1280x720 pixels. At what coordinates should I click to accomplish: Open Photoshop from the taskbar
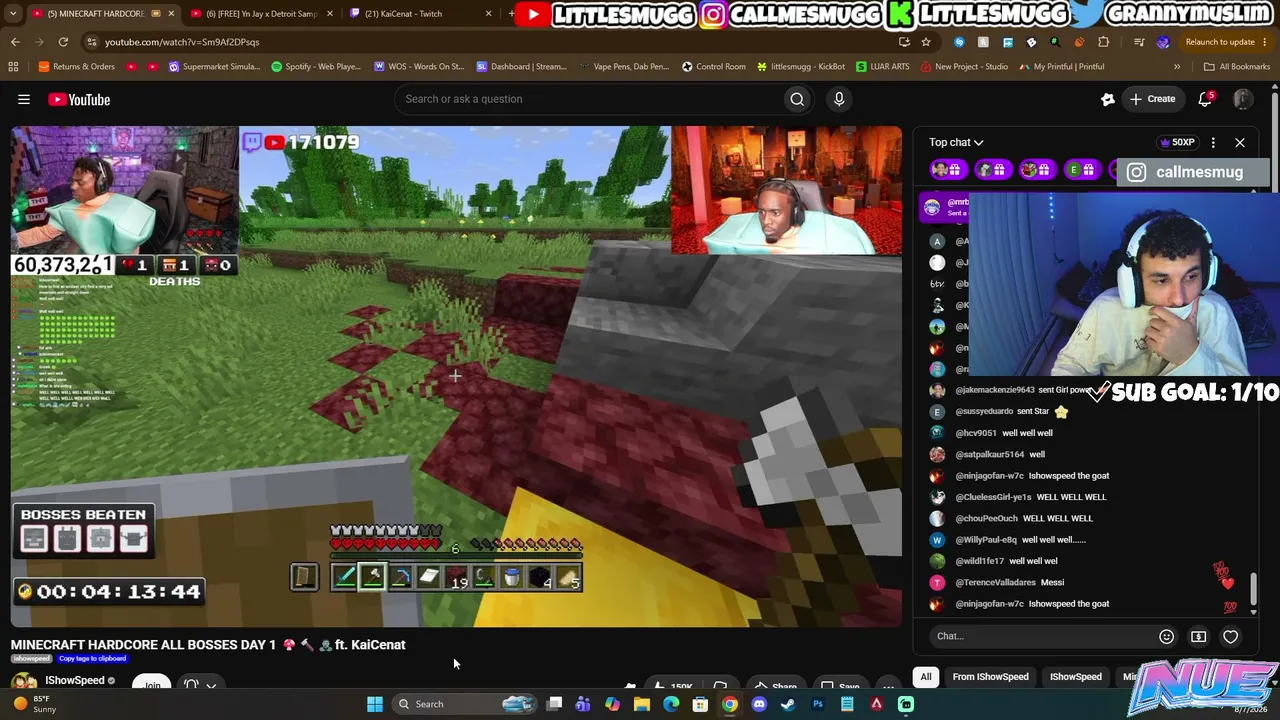point(818,704)
